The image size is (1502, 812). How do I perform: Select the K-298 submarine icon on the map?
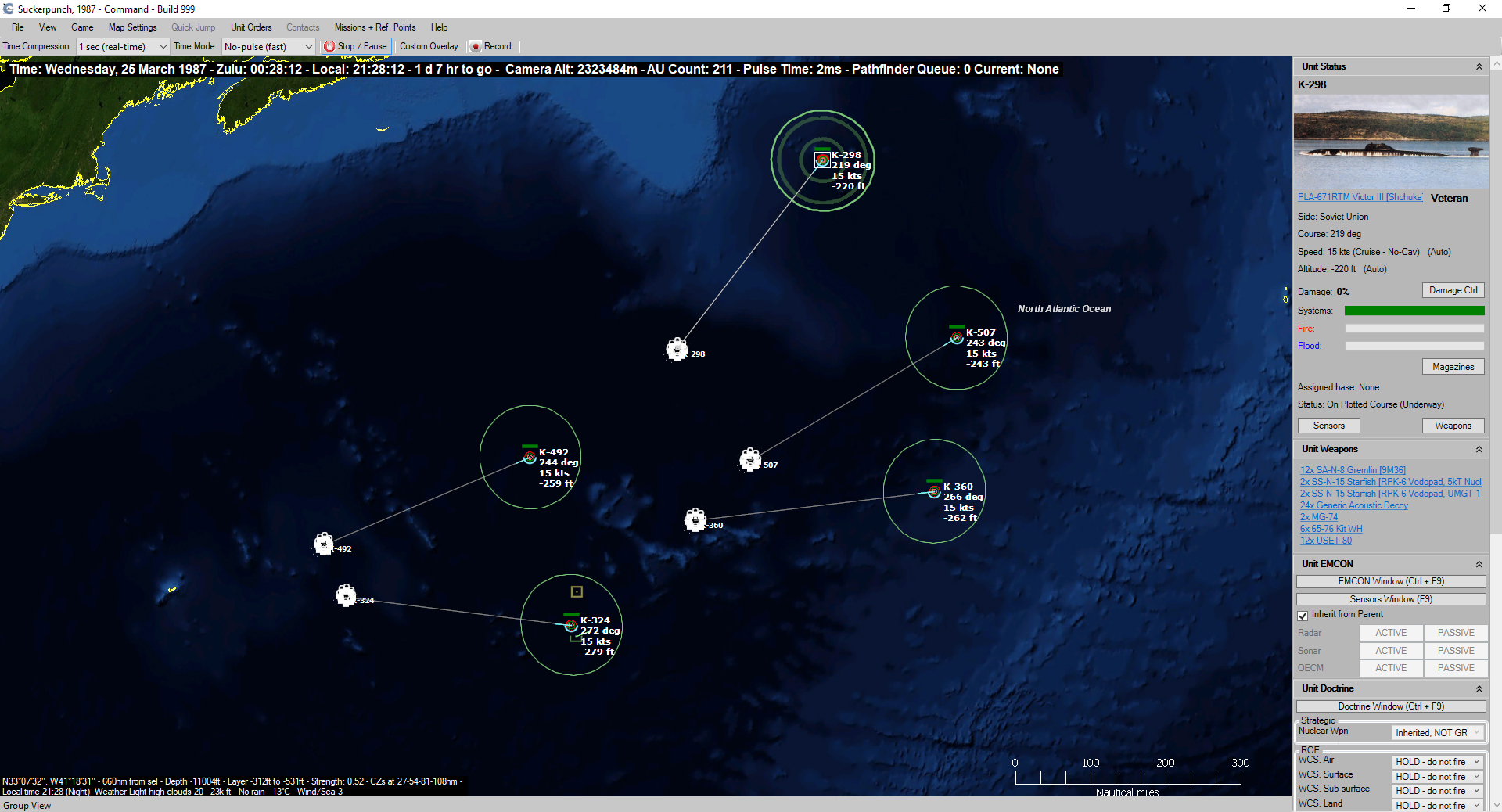coord(821,160)
